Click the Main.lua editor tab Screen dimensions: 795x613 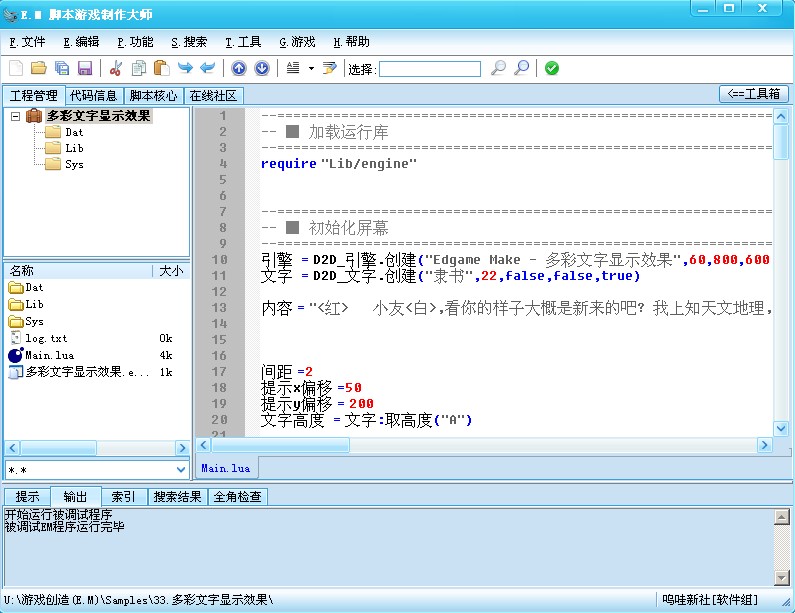point(226,468)
